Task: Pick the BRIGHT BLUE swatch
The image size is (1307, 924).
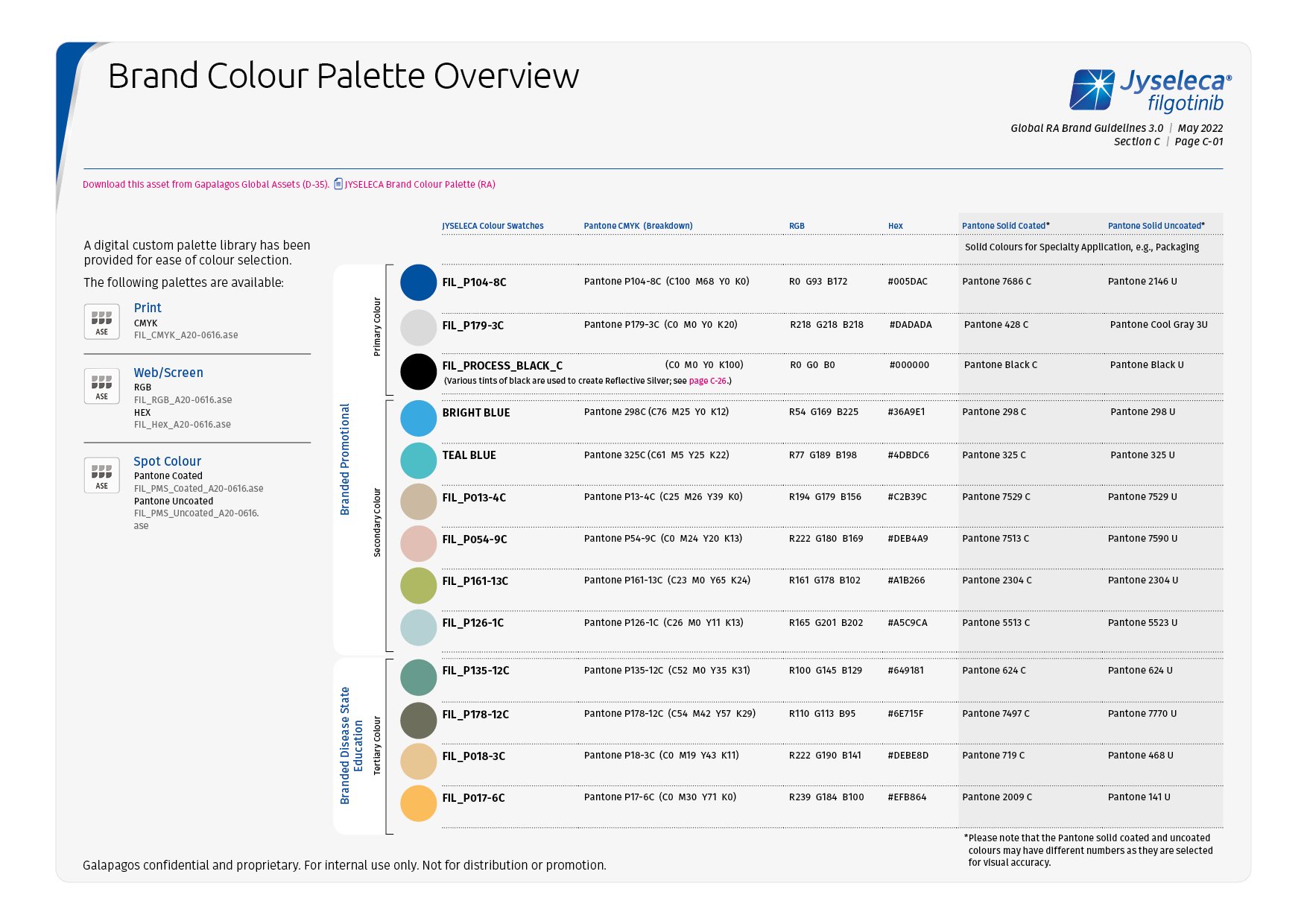Action: tap(418, 418)
